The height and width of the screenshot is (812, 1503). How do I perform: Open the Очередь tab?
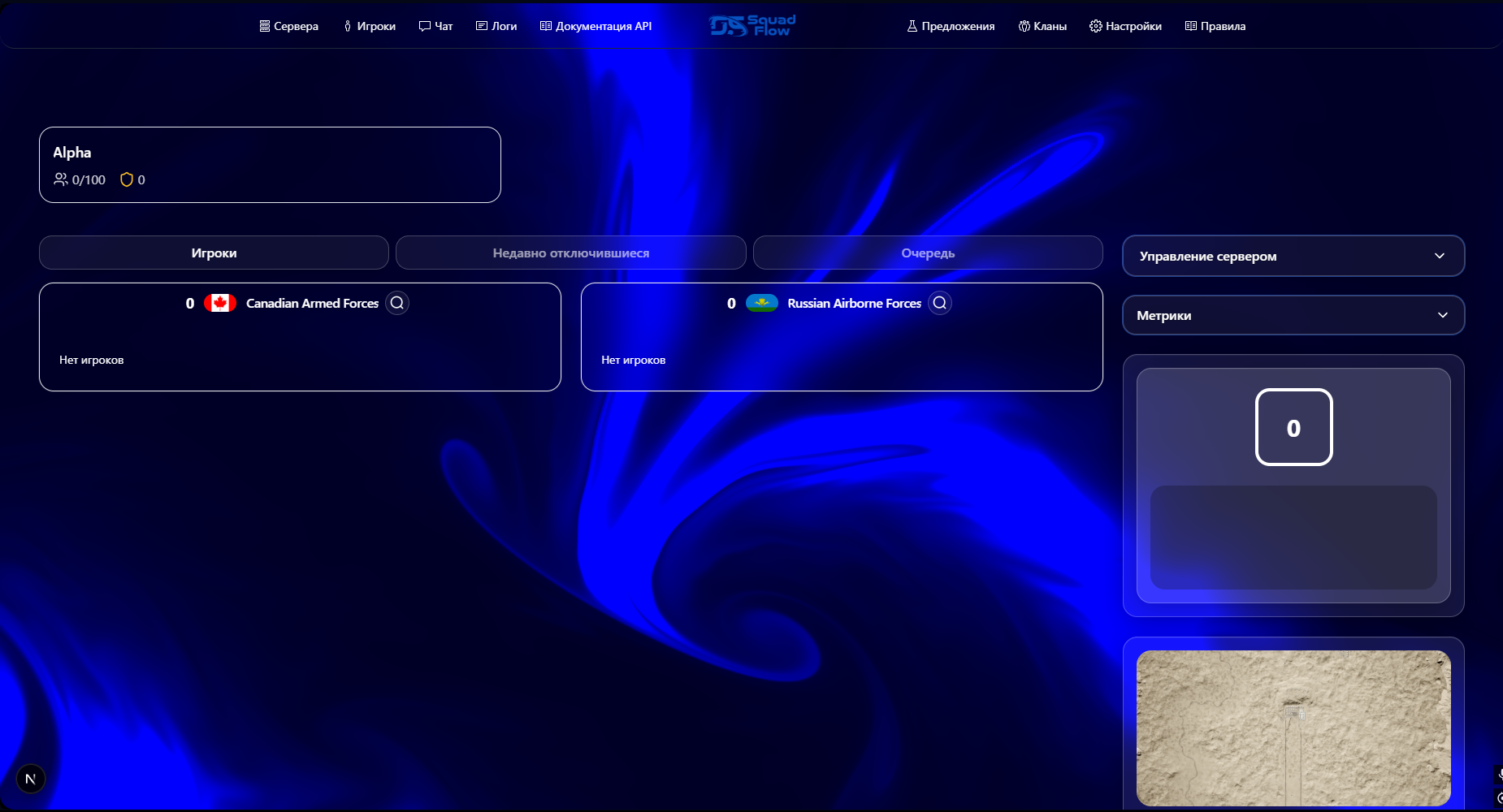[x=928, y=253]
